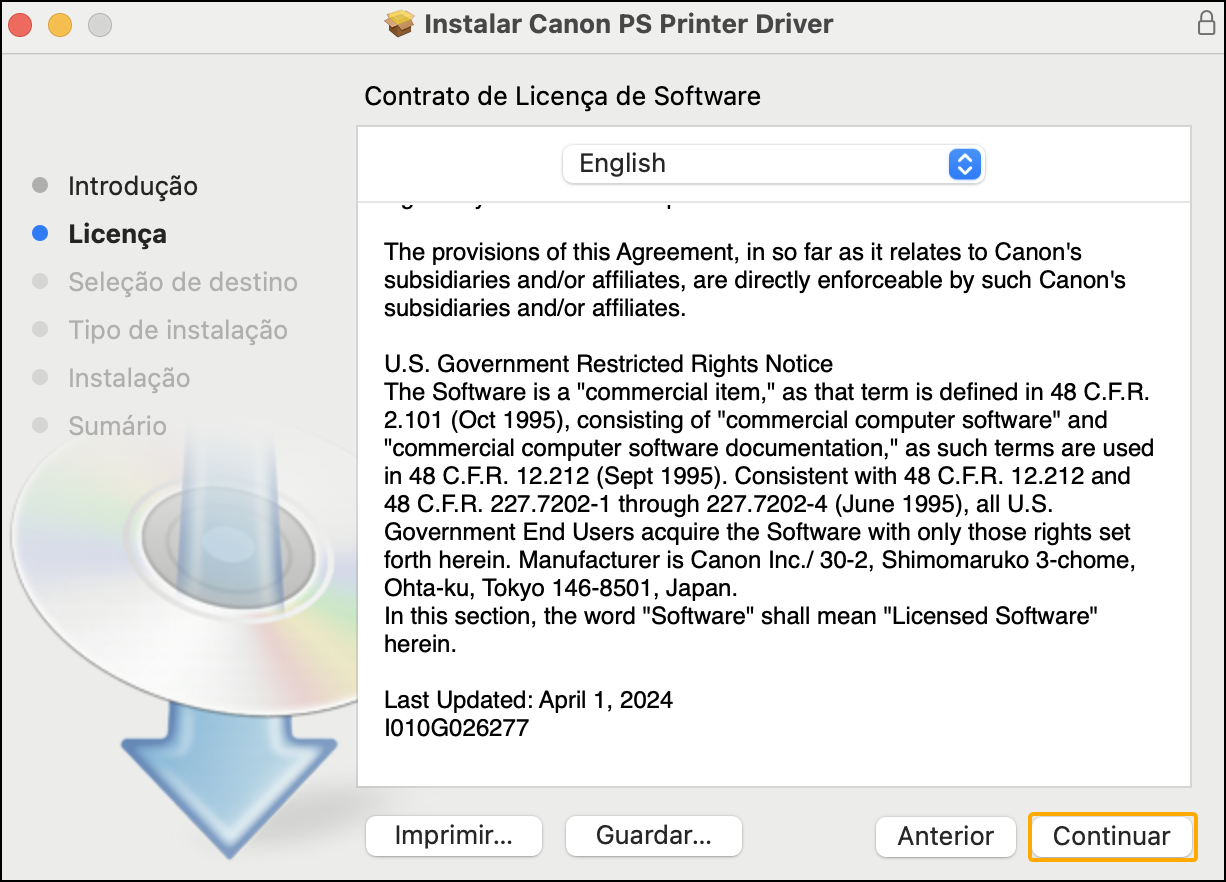Click the U.S. Government Restricted Rights Notice line

(x=608, y=364)
